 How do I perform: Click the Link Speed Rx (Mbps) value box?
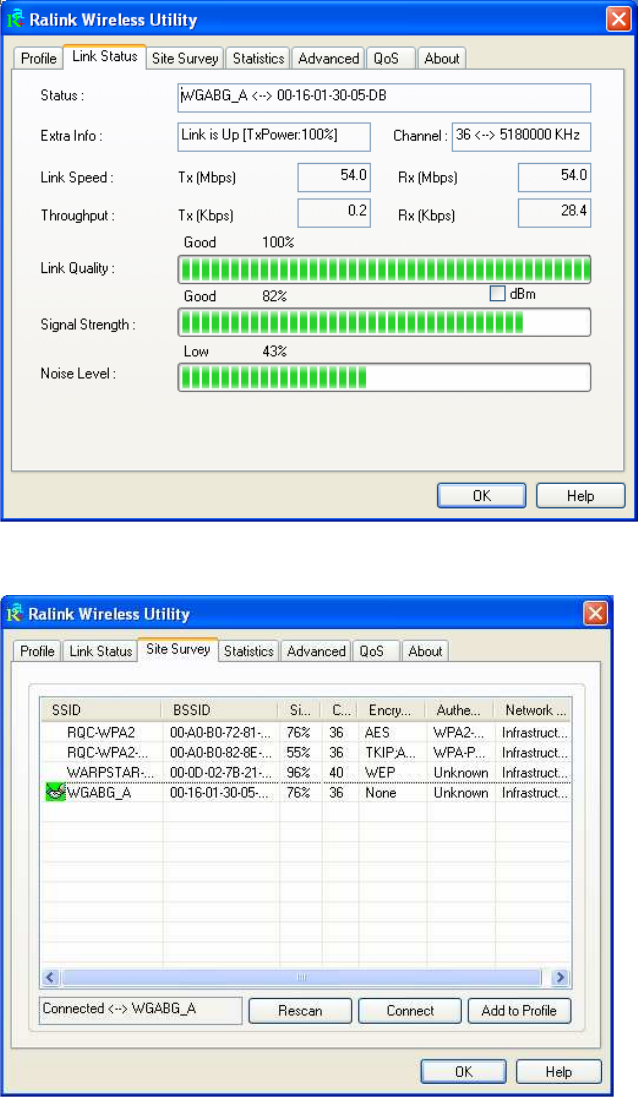pos(555,177)
